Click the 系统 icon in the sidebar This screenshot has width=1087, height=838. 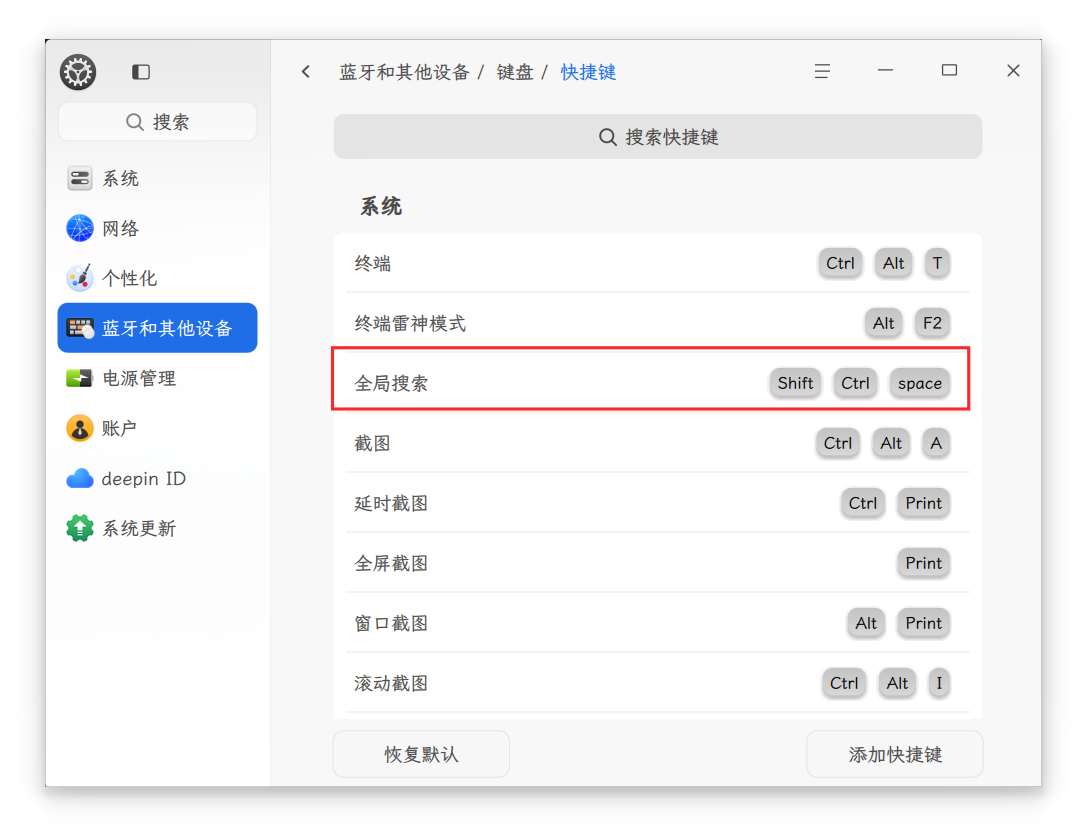click(80, 178)
